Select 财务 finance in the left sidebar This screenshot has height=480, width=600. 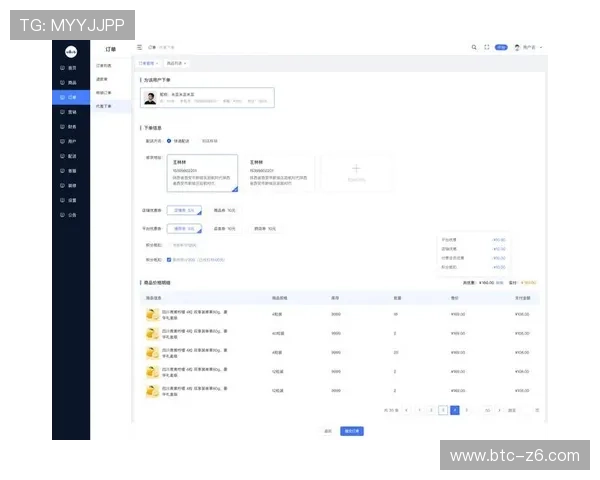[70, 127]
